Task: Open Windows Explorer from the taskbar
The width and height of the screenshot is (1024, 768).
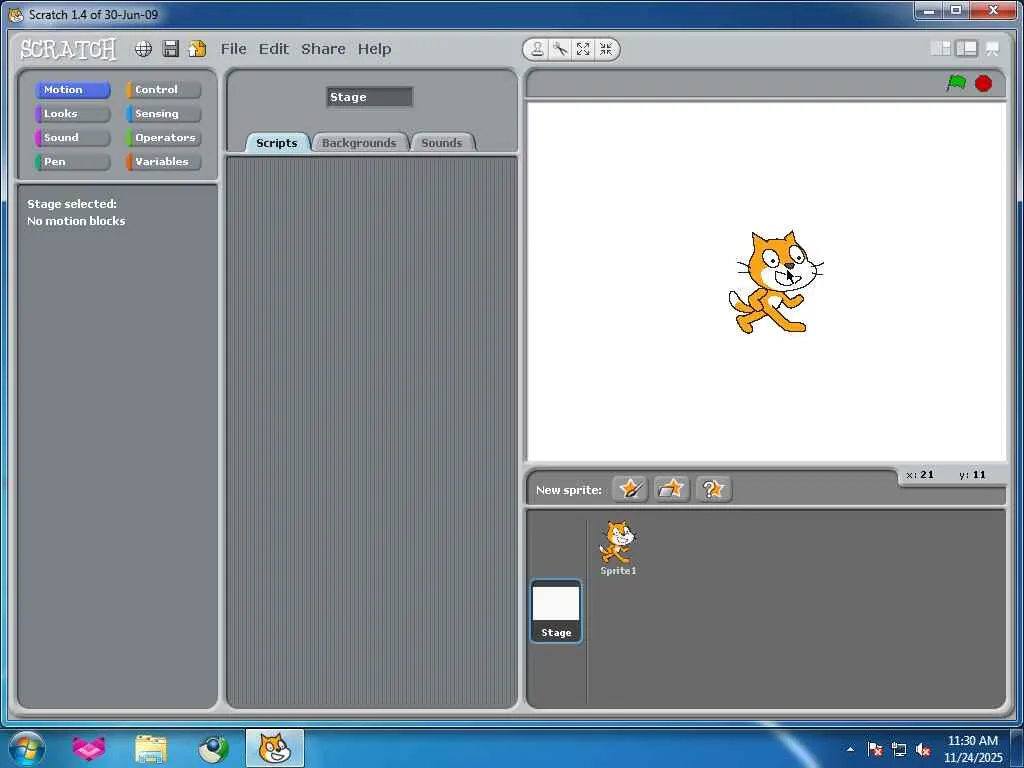Action: (x=151, y=748)
